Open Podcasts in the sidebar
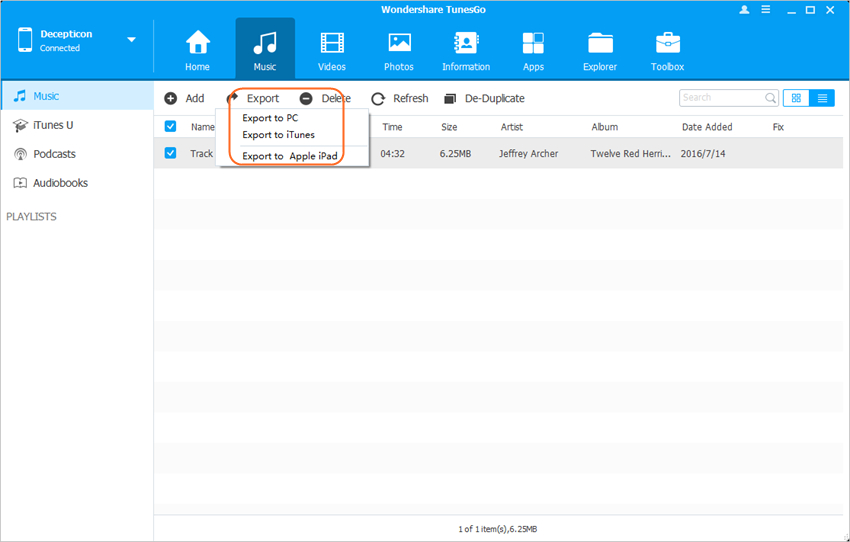The height and width of the screenshot is (542, 850). (77, 154)
